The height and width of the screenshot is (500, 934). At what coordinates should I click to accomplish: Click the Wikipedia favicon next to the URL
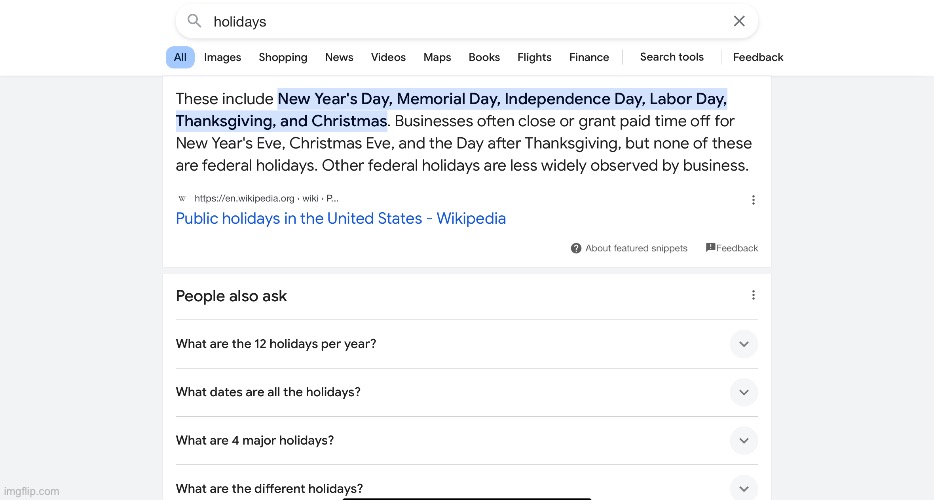click(x=182, y=198)
